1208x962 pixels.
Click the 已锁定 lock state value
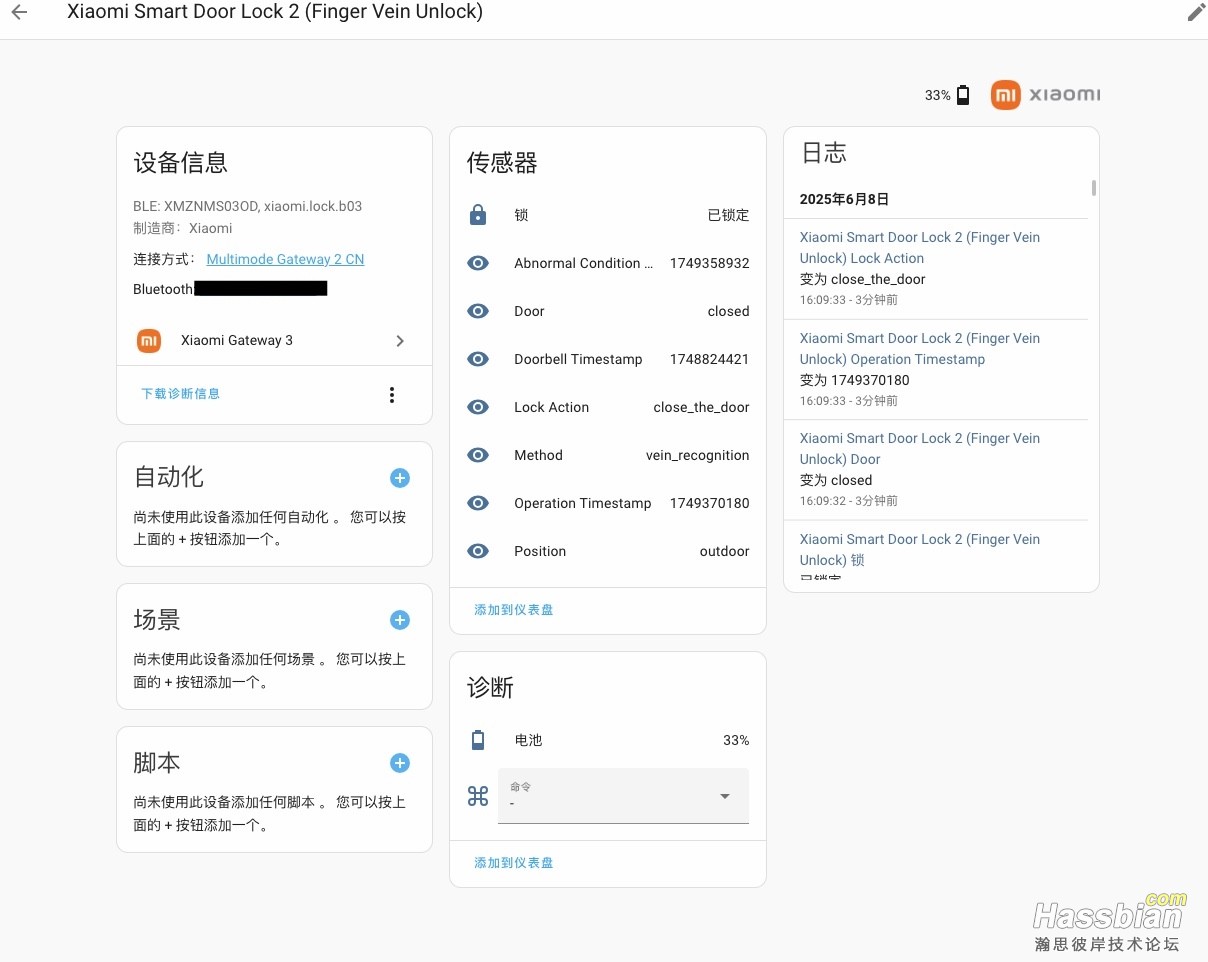[728, 215]
